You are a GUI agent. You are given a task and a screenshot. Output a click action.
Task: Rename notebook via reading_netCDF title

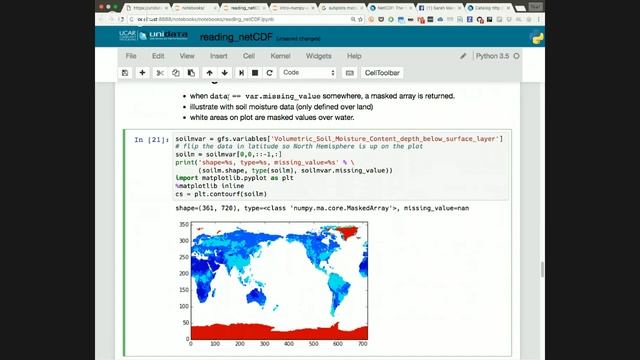pyautogui.click(x=236, y=37)
